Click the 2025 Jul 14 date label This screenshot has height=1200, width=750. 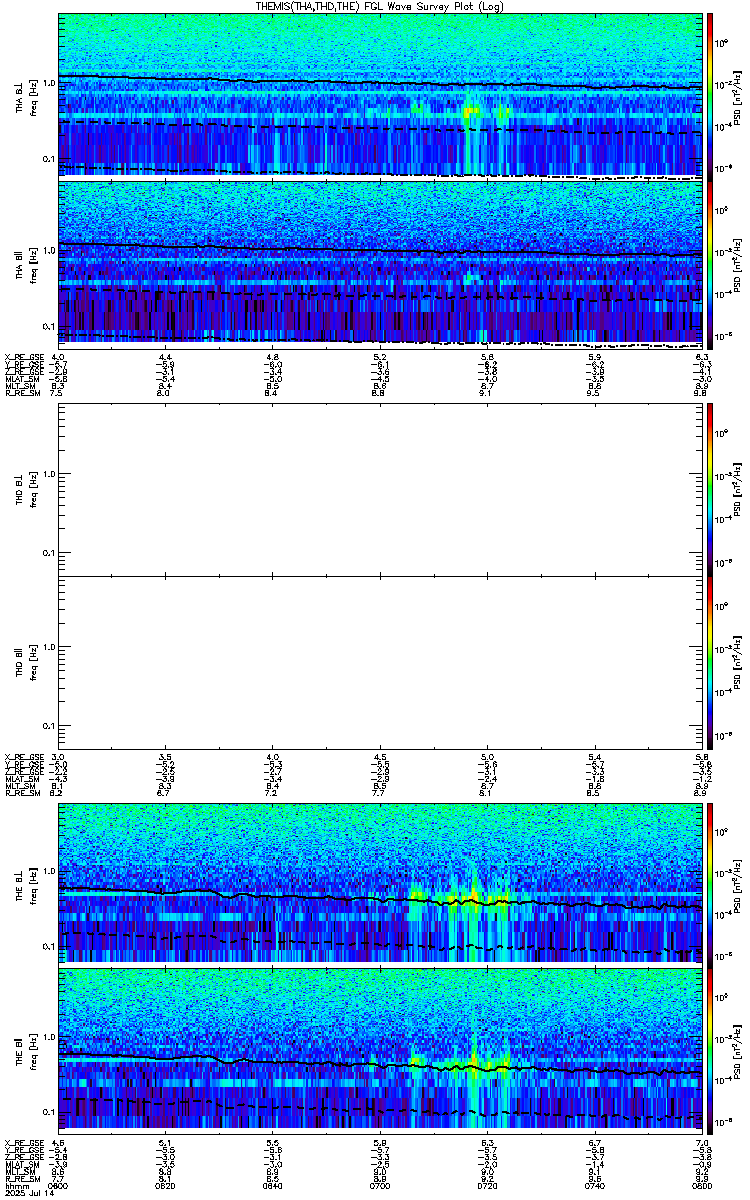[28, 1194]
